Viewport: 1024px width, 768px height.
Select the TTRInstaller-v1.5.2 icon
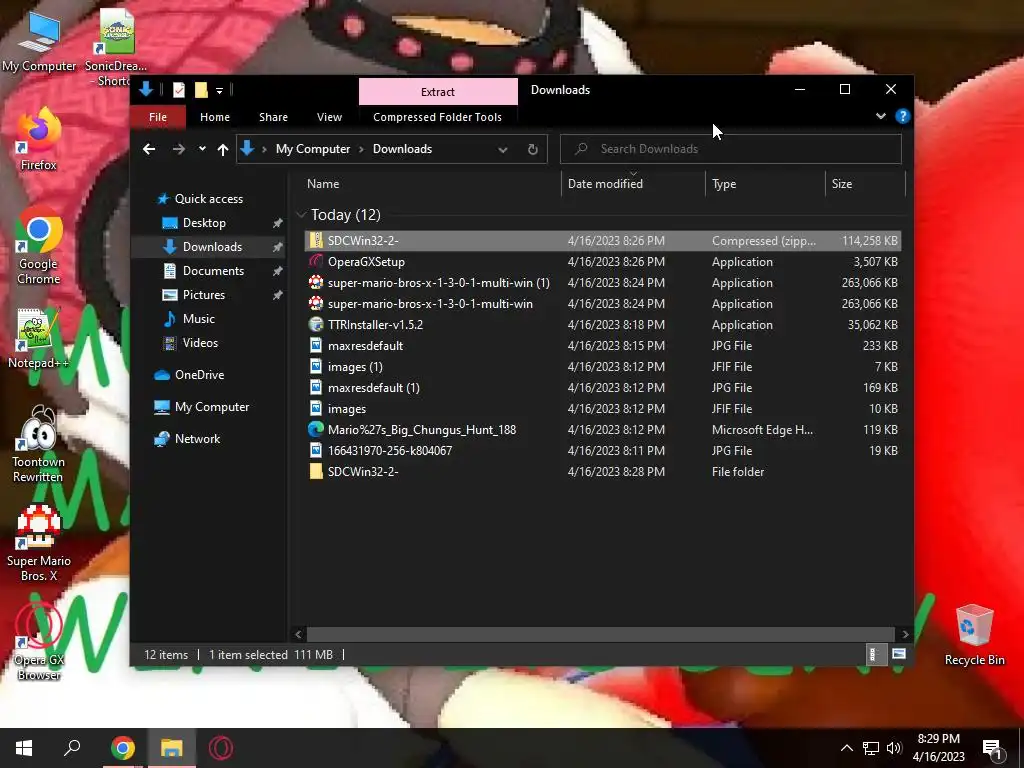[316, 325]
